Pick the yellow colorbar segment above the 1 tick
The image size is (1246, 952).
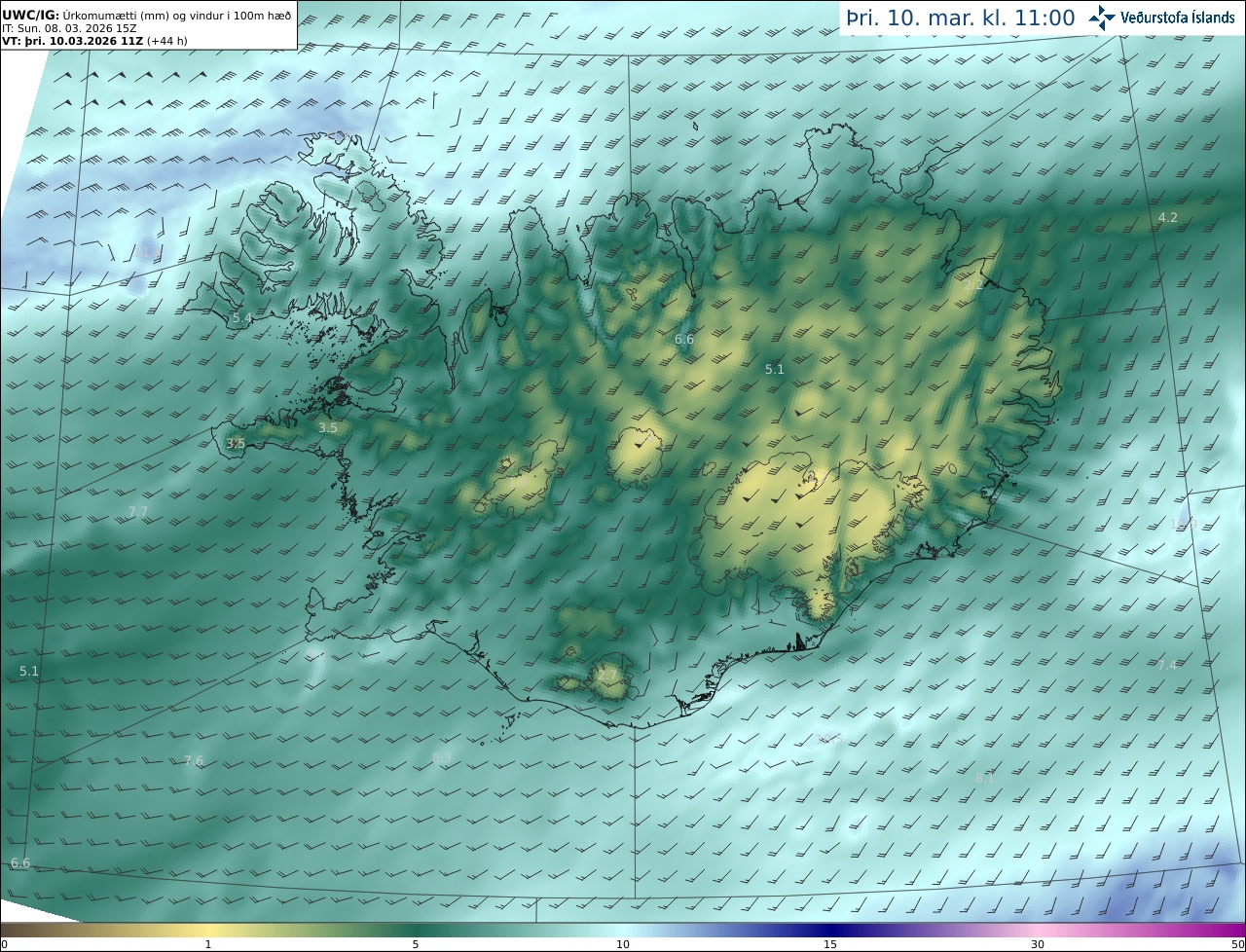point(208,931)
